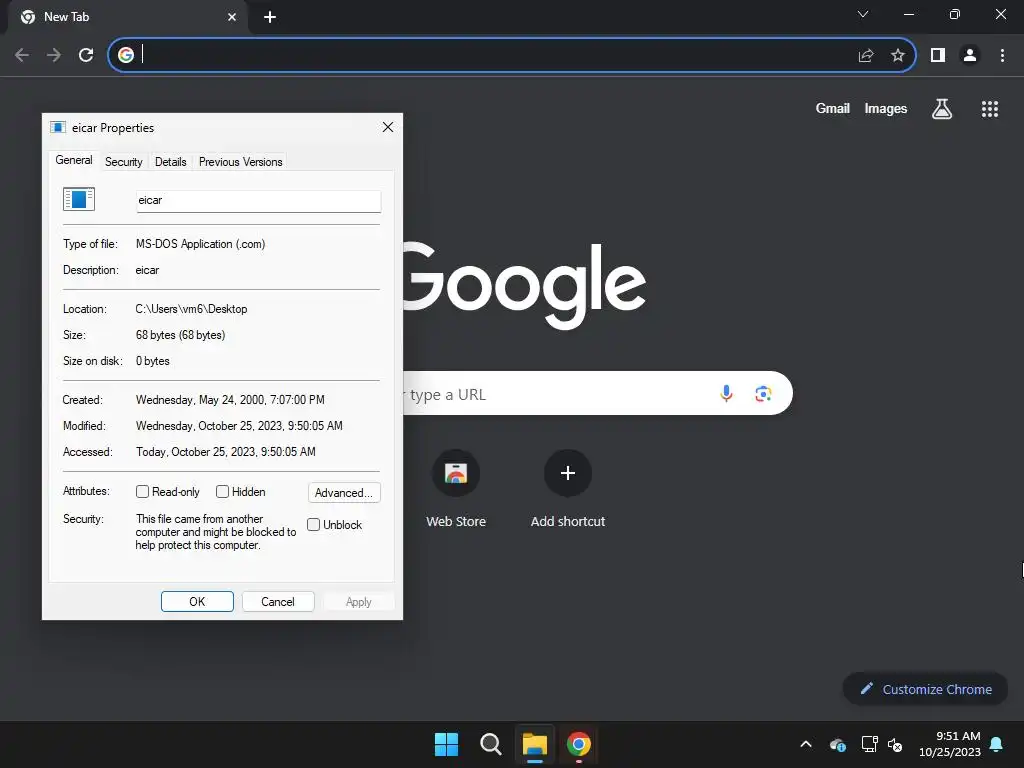The height and width of the screenshot is (768, 1024).
Task: Enable the Read-only attribute checkbox
Action: click(x=142, y=492)
